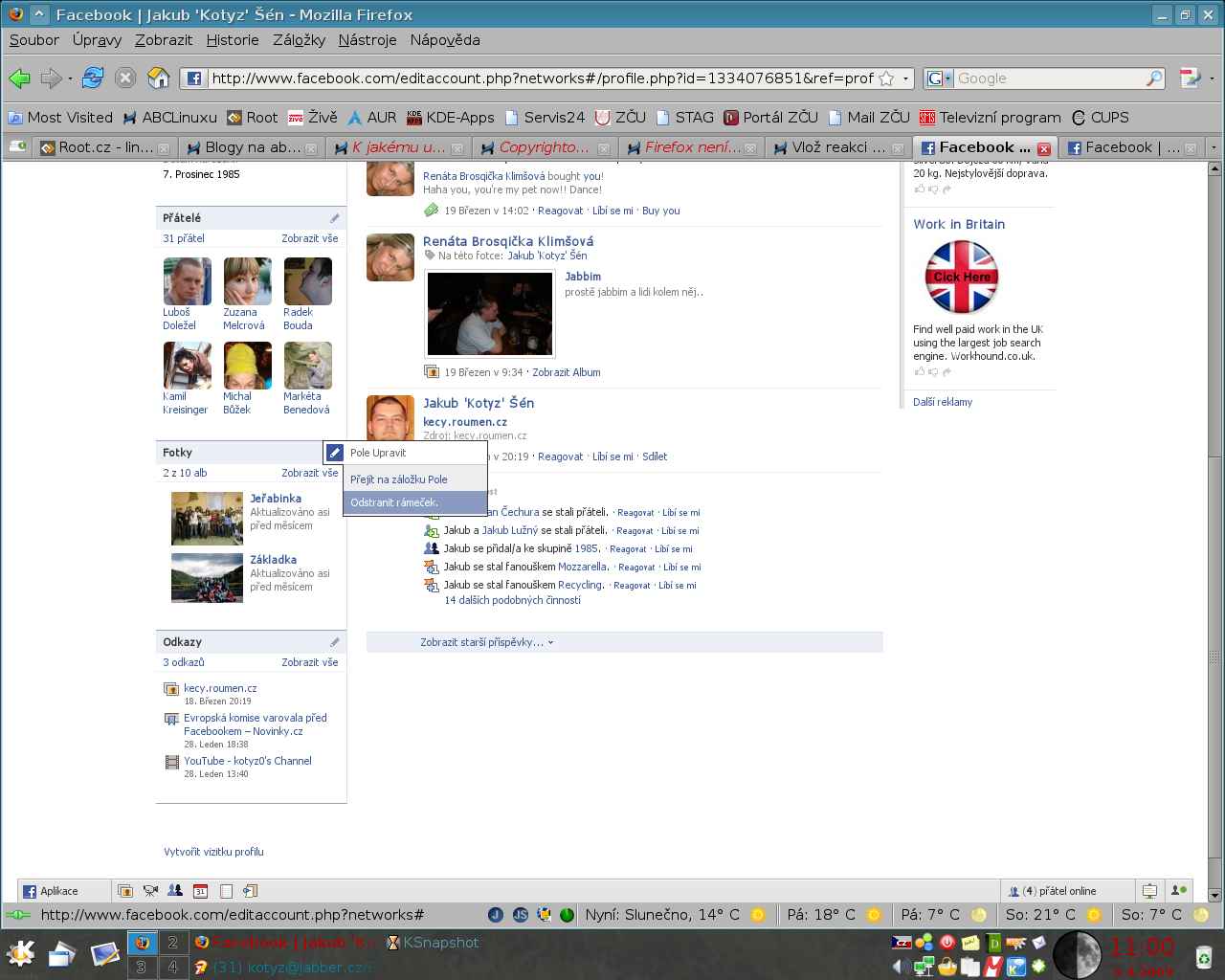Click the green power icon in status bar
This screenshot has height=980, width=1225.
coord(567,915)
